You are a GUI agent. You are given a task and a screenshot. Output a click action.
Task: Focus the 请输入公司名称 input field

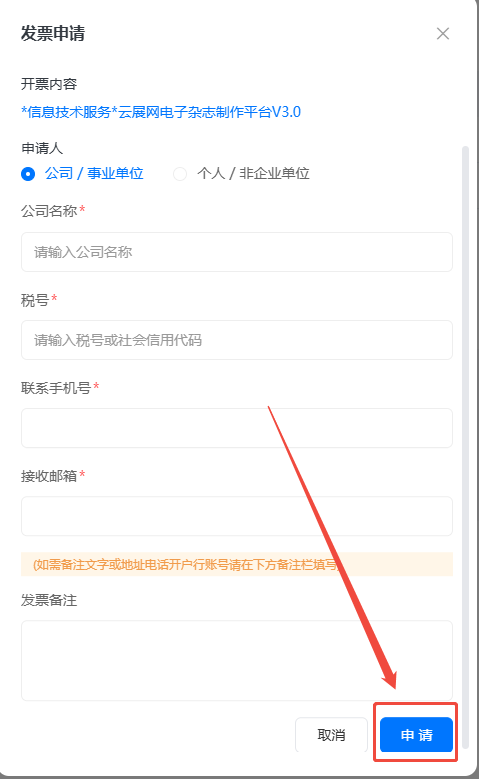pyautogui.click(x=237, y=252)
